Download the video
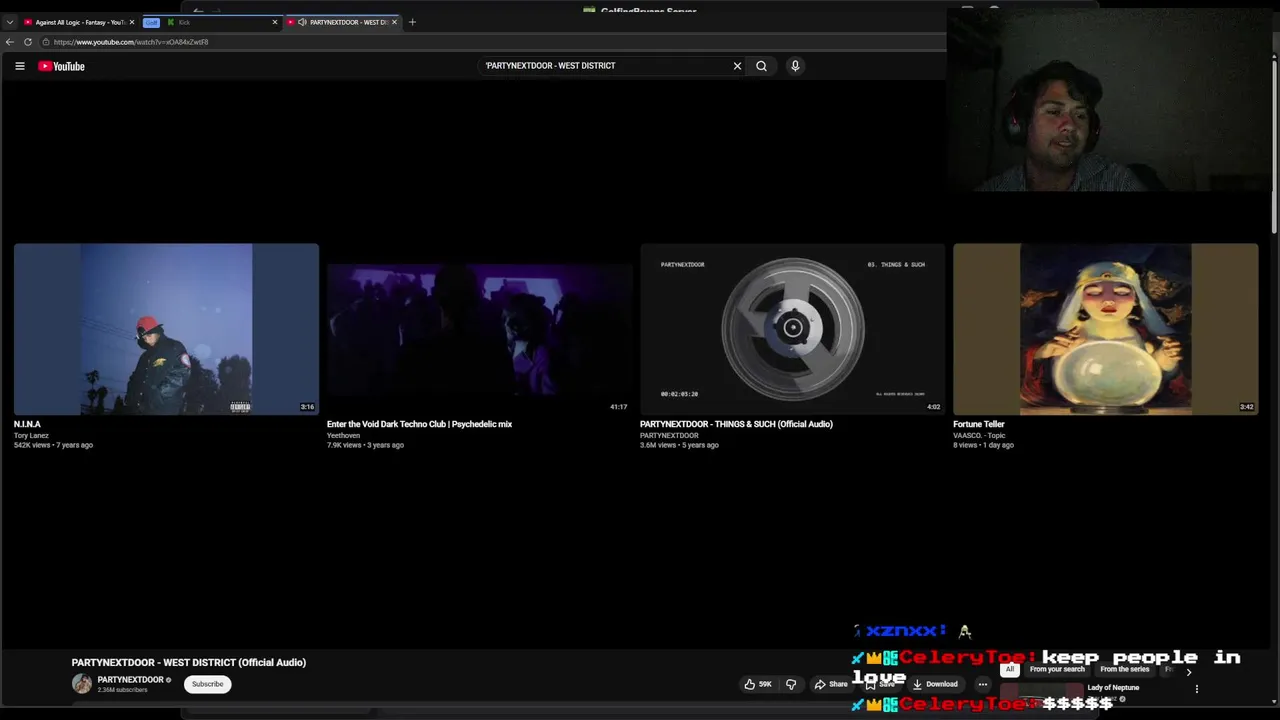Screen dimensions: 1280x720 [935, 684]
